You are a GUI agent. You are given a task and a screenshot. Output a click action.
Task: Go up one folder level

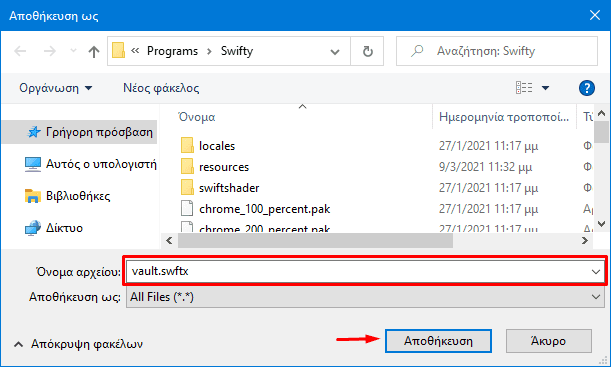pos(94,51)
